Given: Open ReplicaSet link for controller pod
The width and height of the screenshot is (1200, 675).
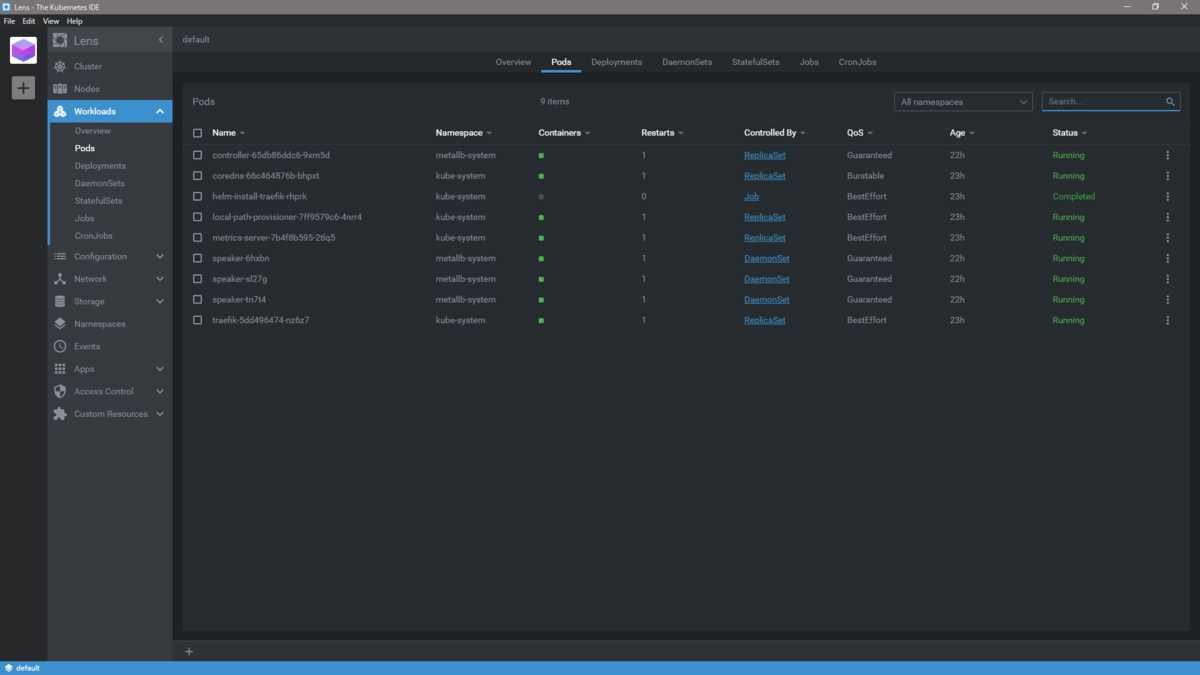Looking at the screenshot, I should coord(764,155).
